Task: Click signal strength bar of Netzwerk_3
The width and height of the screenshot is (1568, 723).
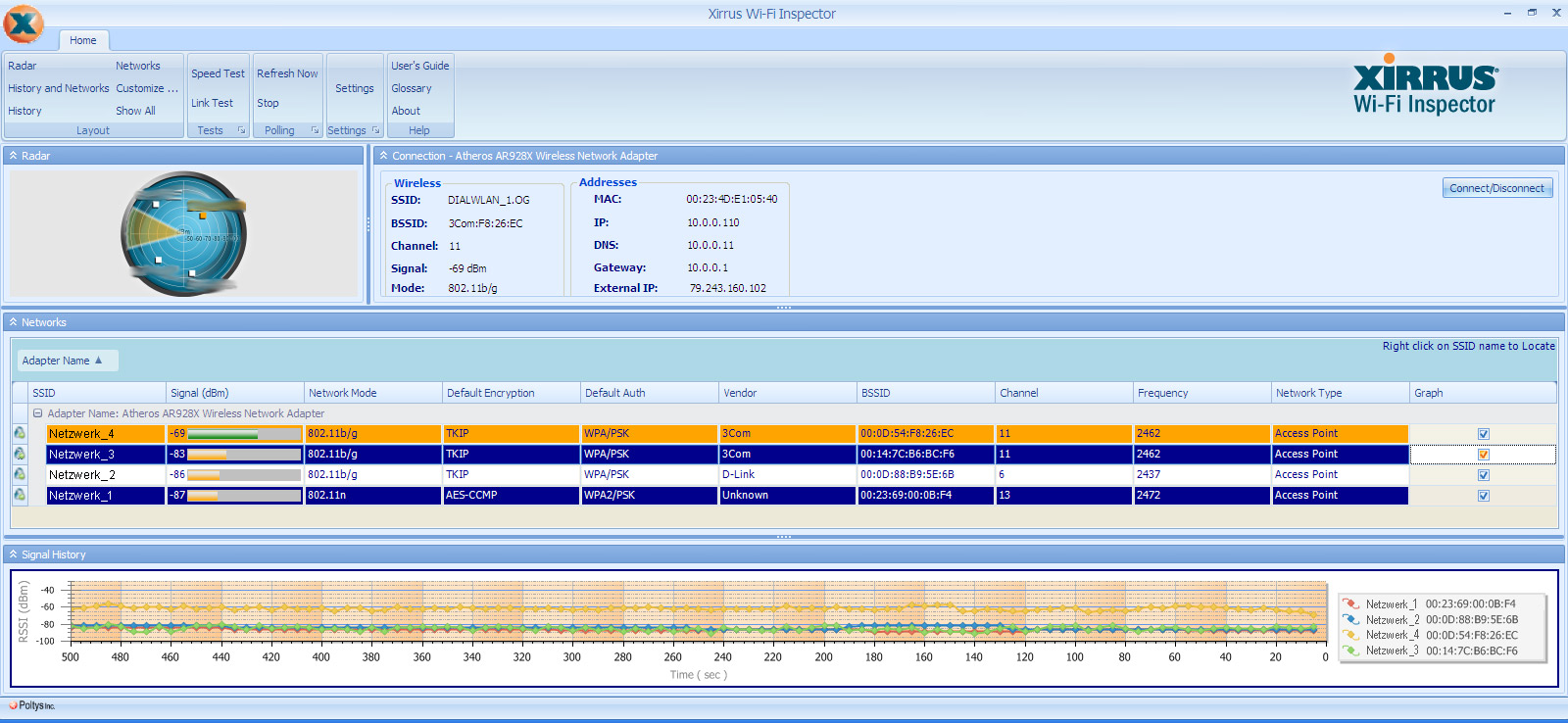Action: 244,454
